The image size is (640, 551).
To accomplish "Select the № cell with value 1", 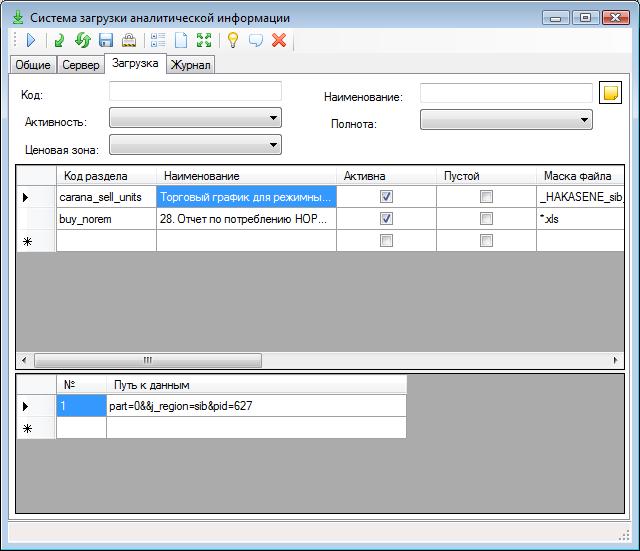I will [81, 406].
